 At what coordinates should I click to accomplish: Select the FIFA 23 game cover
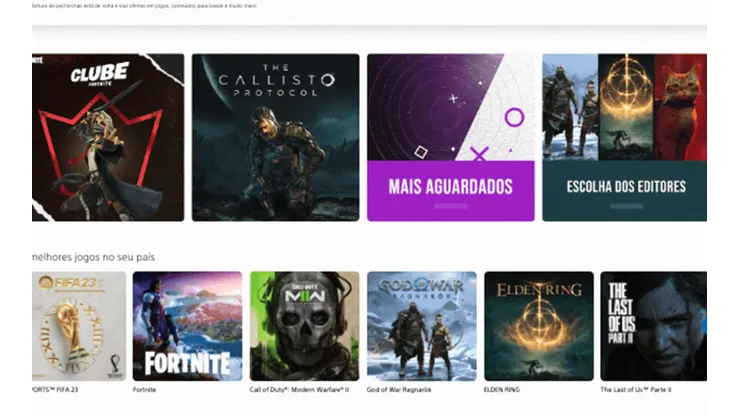(x=79, y=326)
